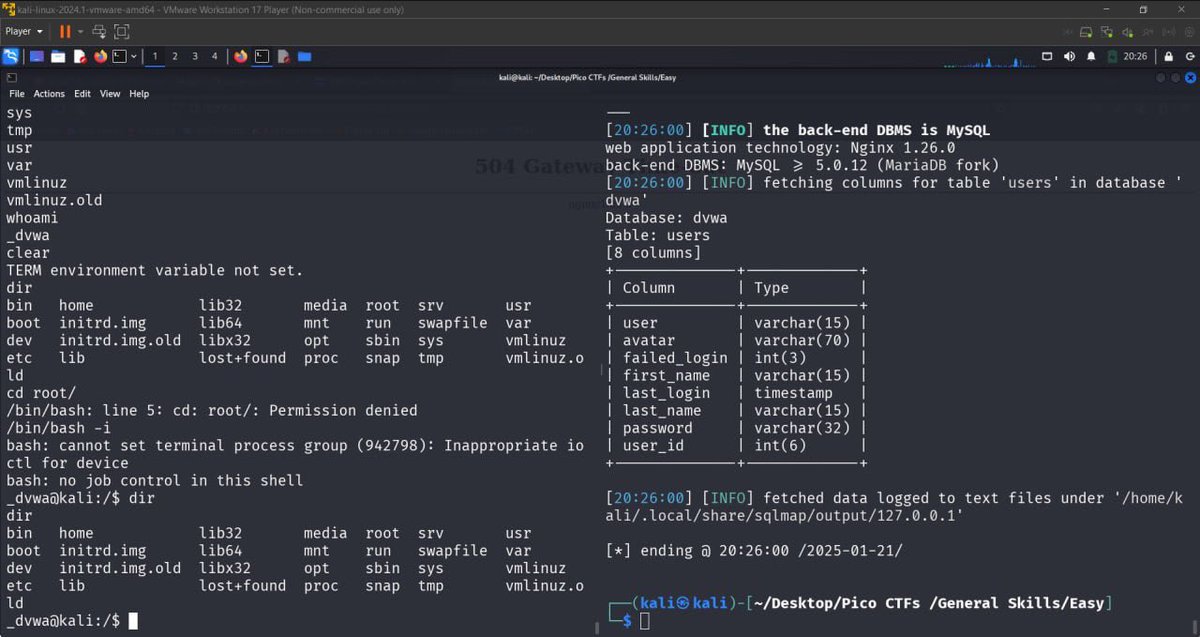Enter VMware full screen mode
The image size is (1200, 637).
click(x=121, y=32)
